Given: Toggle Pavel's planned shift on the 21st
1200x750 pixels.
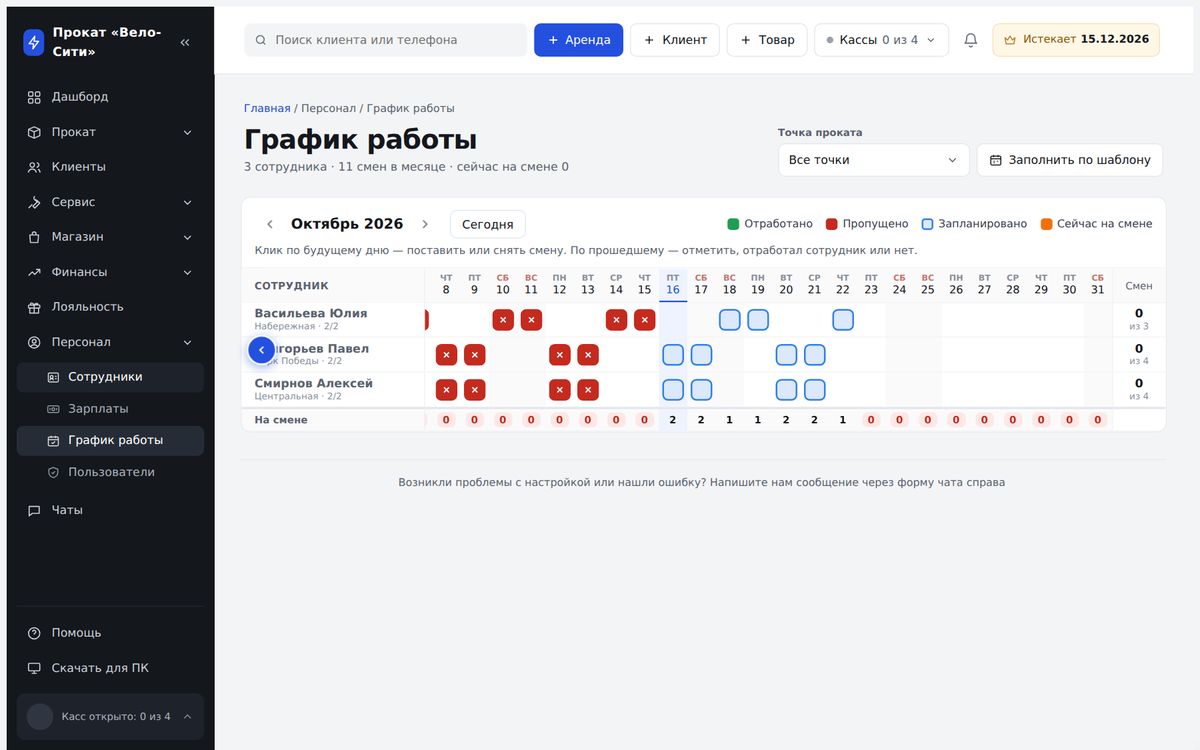Looking at the screenshot, I should point(815,355).
